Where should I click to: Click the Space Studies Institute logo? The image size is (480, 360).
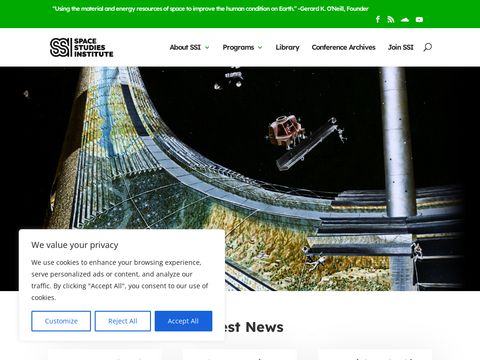[82, 47]
